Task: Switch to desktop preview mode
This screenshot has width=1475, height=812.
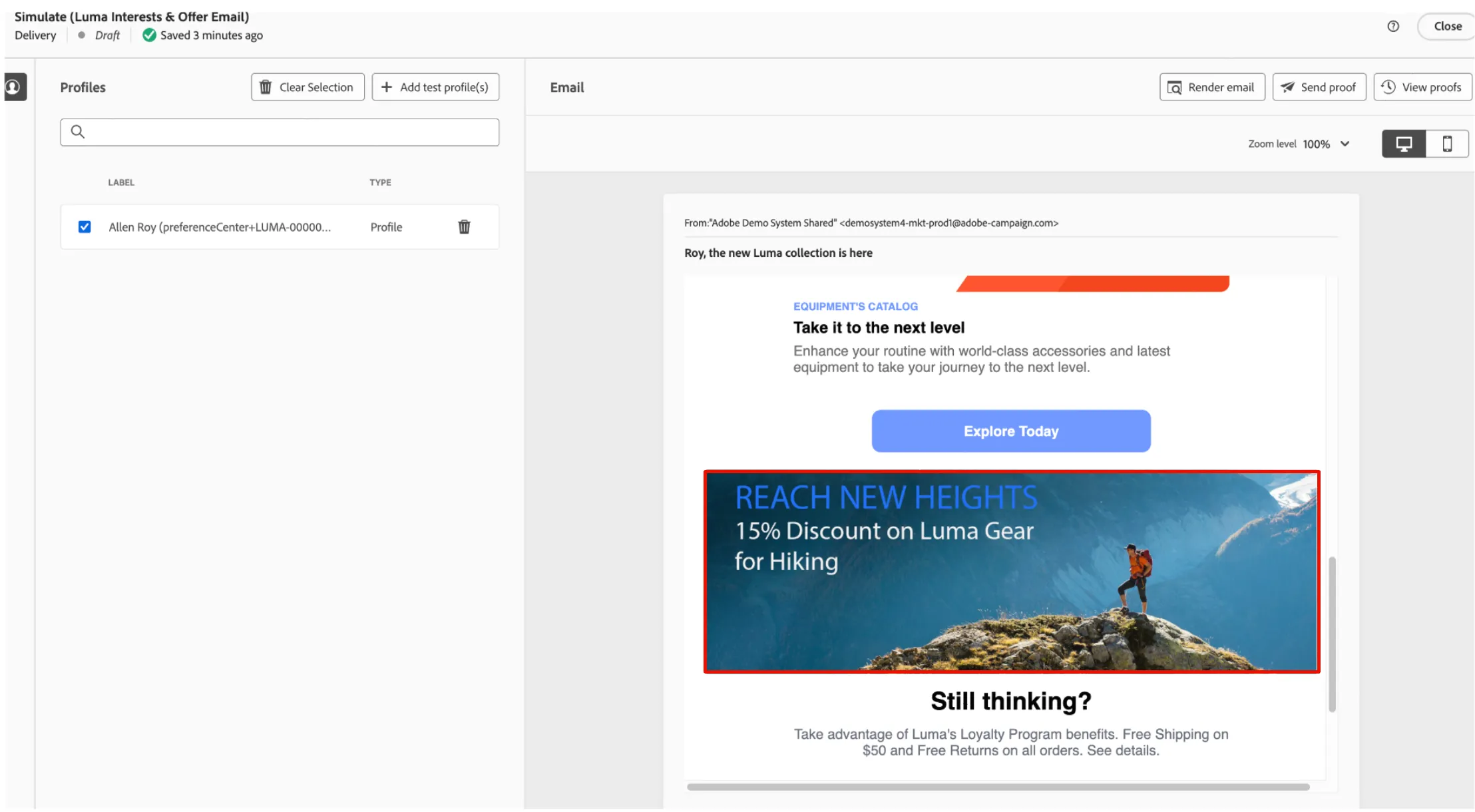Action: pyautogui.click(x=1404, y=144)
